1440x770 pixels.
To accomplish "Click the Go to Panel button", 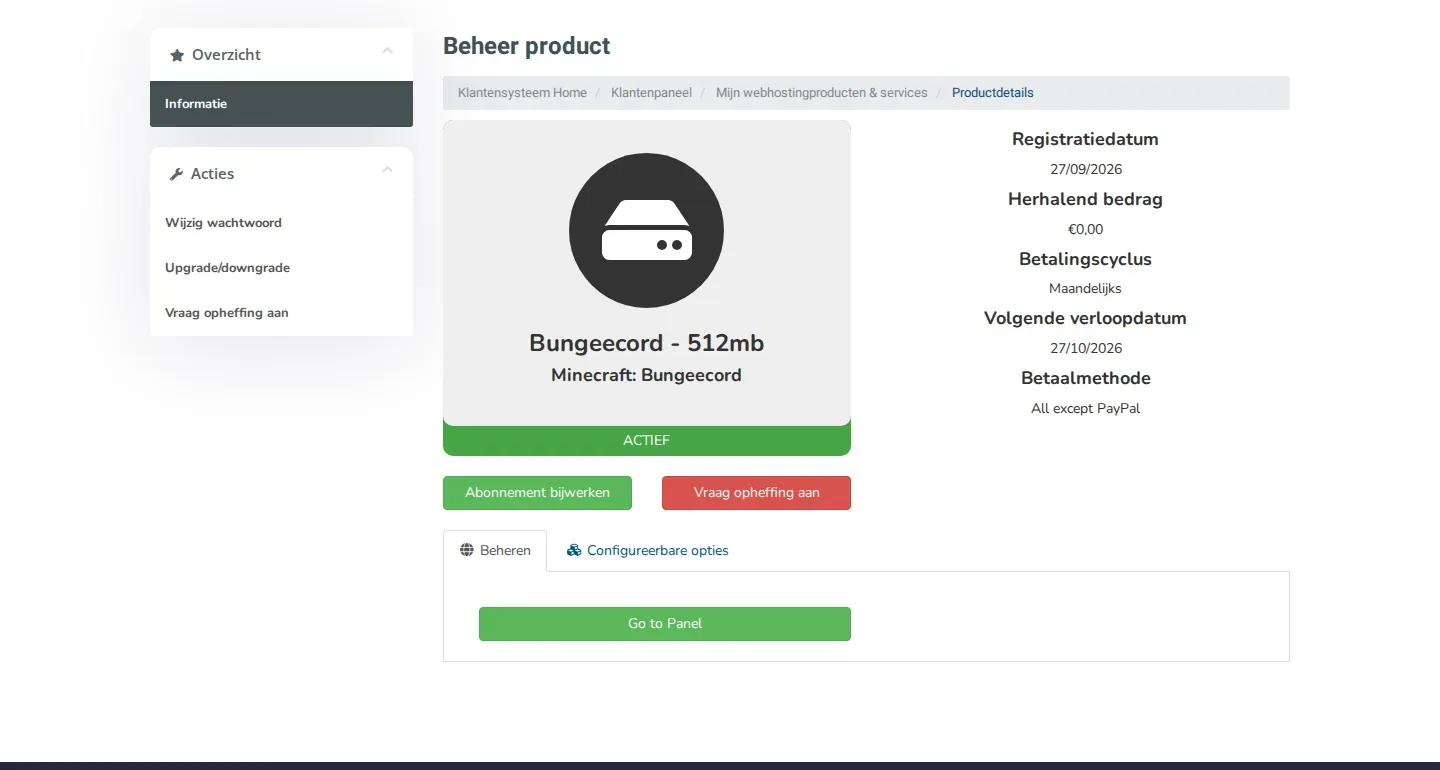I will click(x=665, y=624).
